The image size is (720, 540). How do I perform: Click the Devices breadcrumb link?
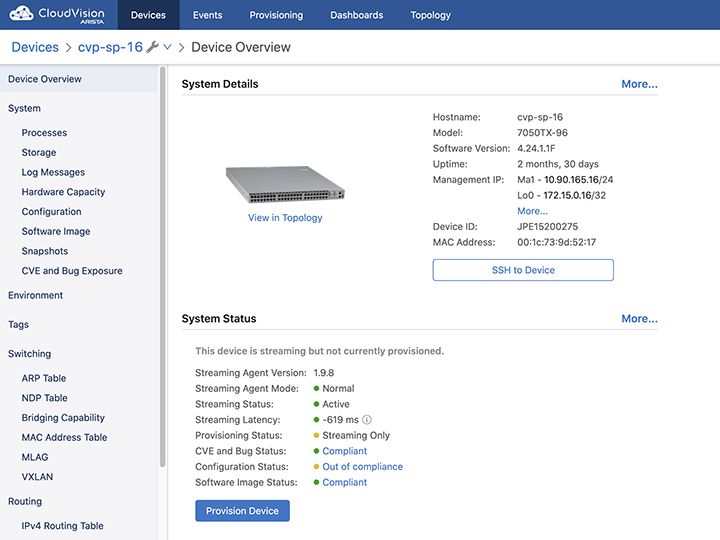click(x=35, y=47)
